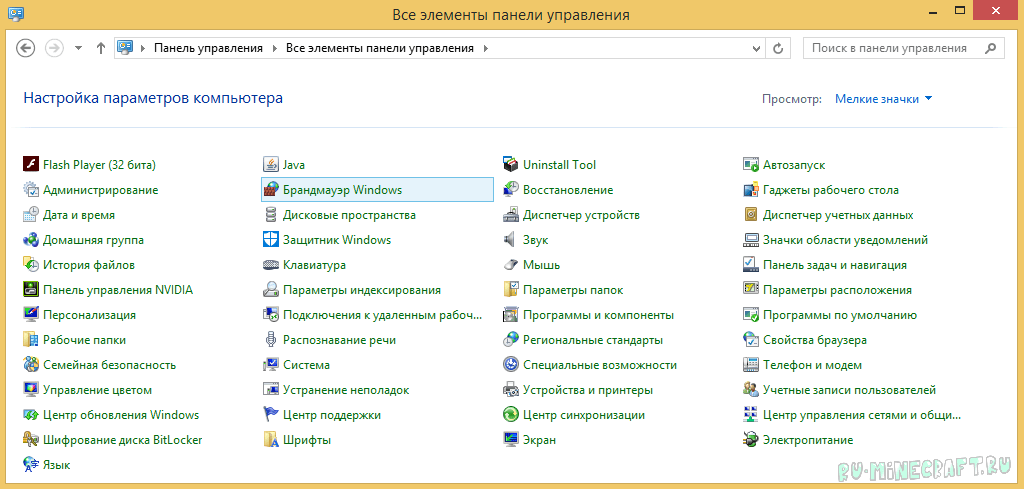The image size is (1024, 489).
Task: Click the Клавиатура keyboard icon
Action: (x=271, y=265)
